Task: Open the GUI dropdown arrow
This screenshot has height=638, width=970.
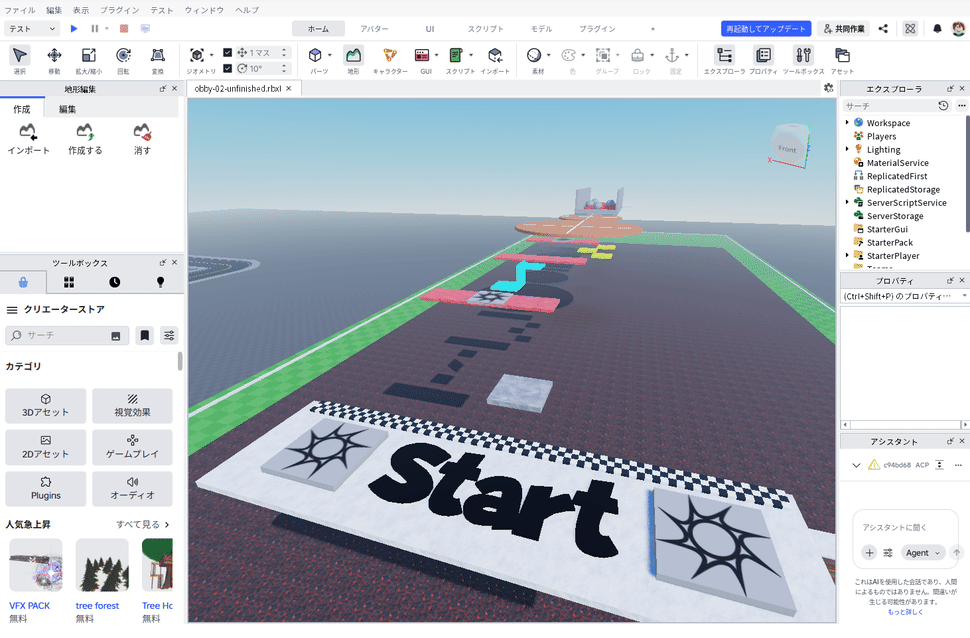Action: click(437, 55)
